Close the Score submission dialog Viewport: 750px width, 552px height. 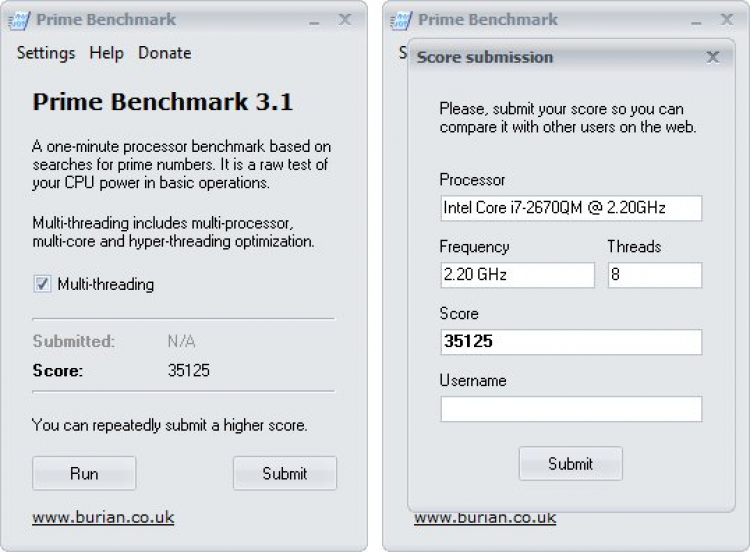[712, 57]
